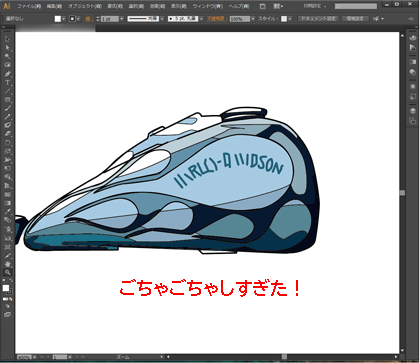Click the vertical scrollbar up arrow
The image size is (420, 363).
point(402,35)
